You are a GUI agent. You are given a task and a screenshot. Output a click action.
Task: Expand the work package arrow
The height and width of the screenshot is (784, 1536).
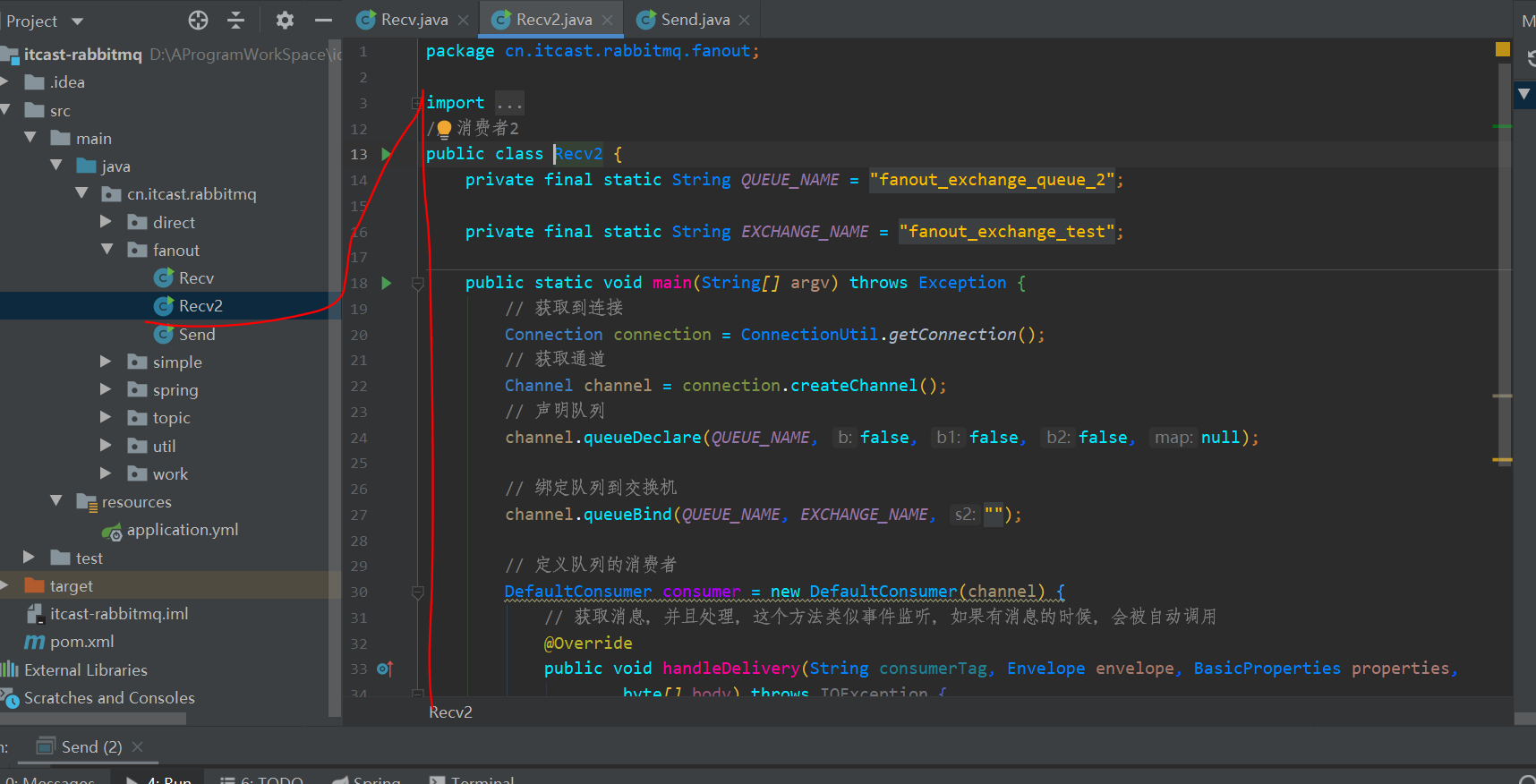pyautogui.click(x=107, y=473)
